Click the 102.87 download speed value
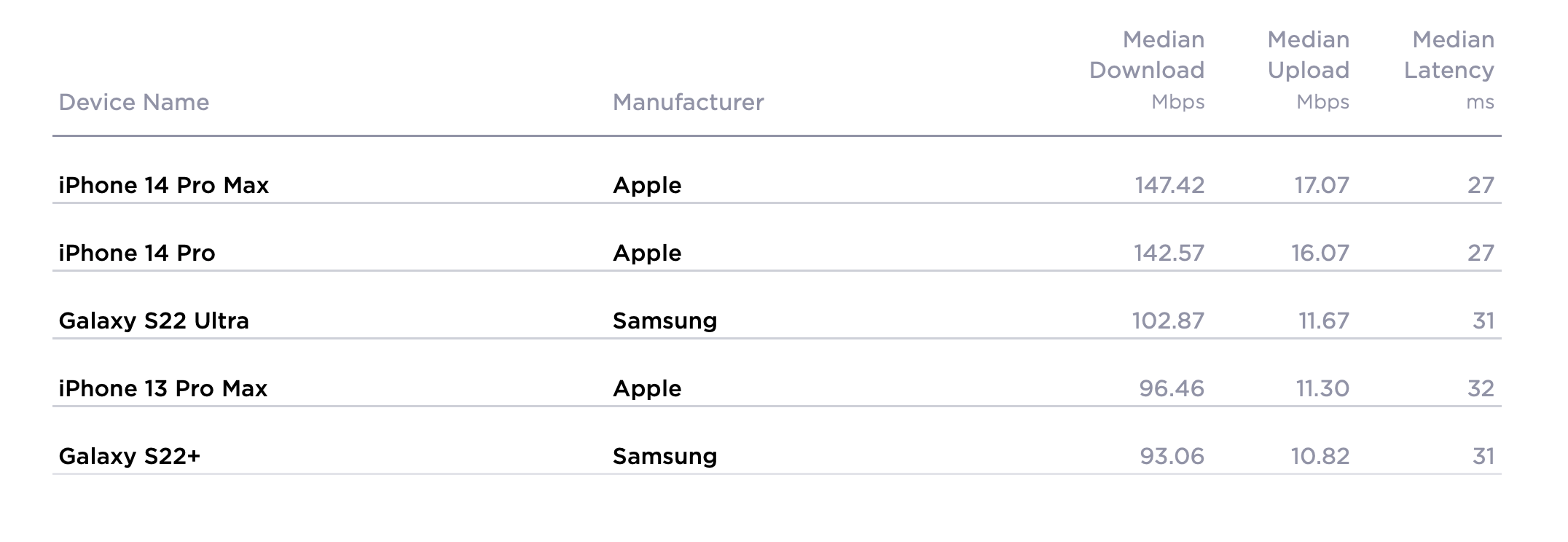This screenshot has height=542, width=1568. click(1168, 321)
